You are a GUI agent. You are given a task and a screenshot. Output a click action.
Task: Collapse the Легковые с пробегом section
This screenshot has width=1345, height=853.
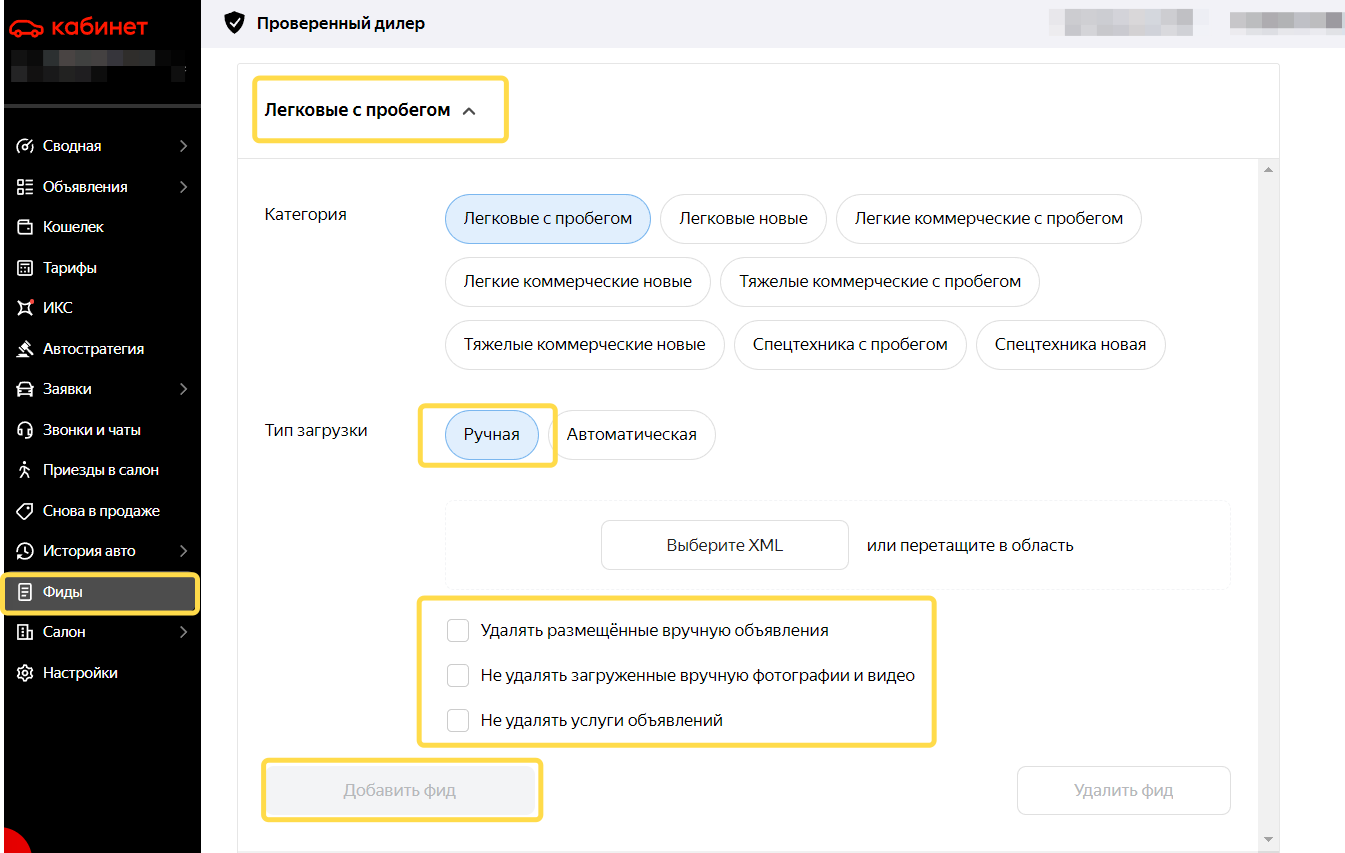pyautogui.click(x=469, y=111)
